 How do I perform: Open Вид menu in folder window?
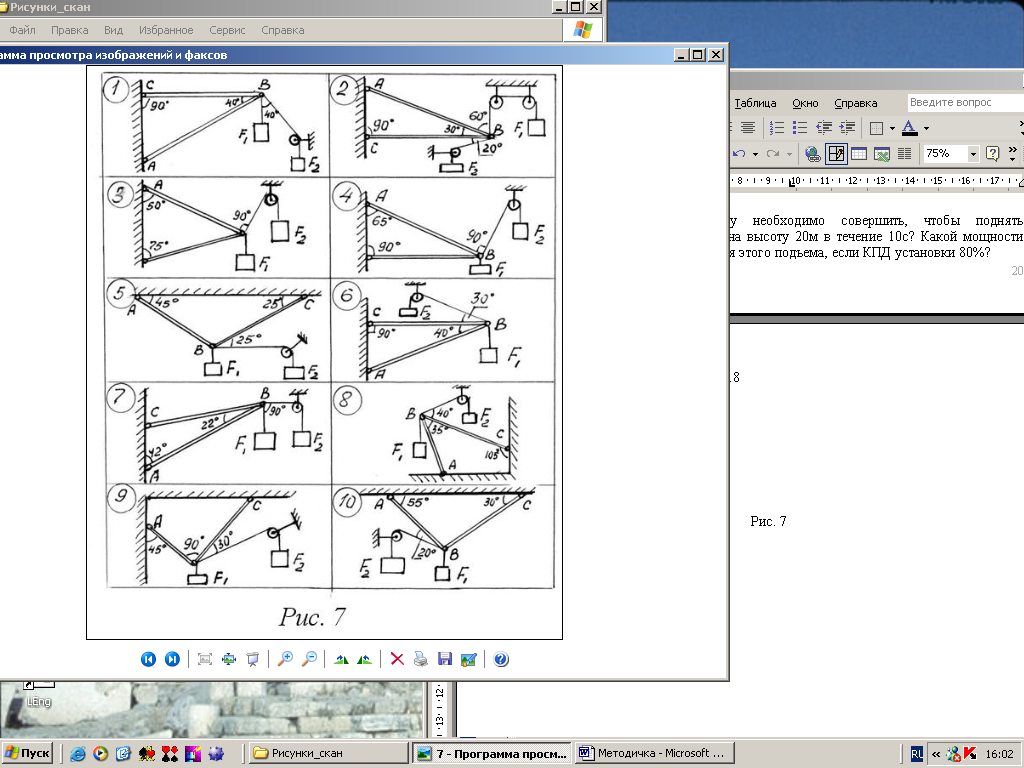pos(113,30)
